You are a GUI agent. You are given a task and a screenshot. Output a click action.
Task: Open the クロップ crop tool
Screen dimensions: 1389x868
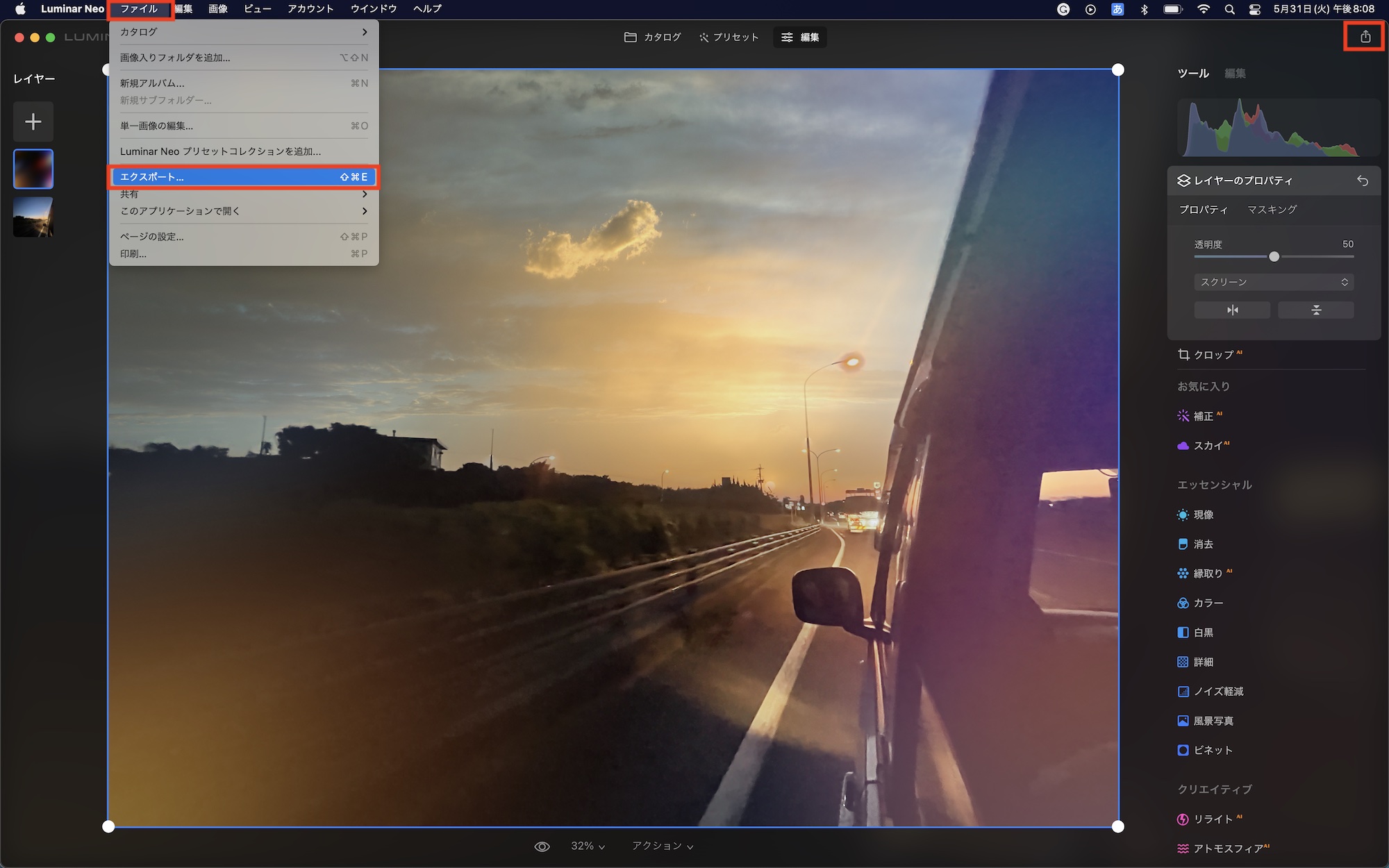[x=1213, y=355]
